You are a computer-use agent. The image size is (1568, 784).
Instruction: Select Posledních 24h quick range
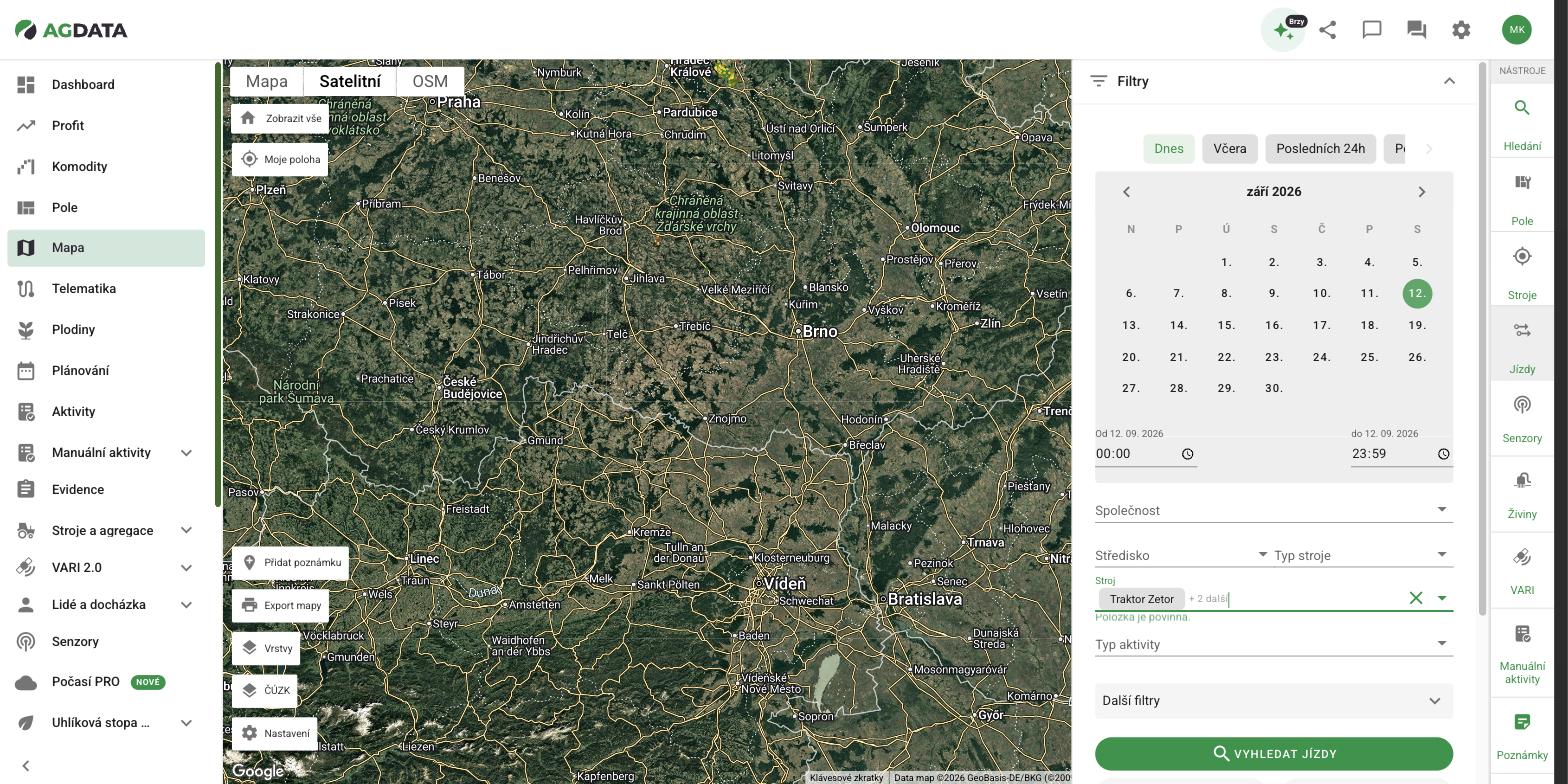point(1320,148)
